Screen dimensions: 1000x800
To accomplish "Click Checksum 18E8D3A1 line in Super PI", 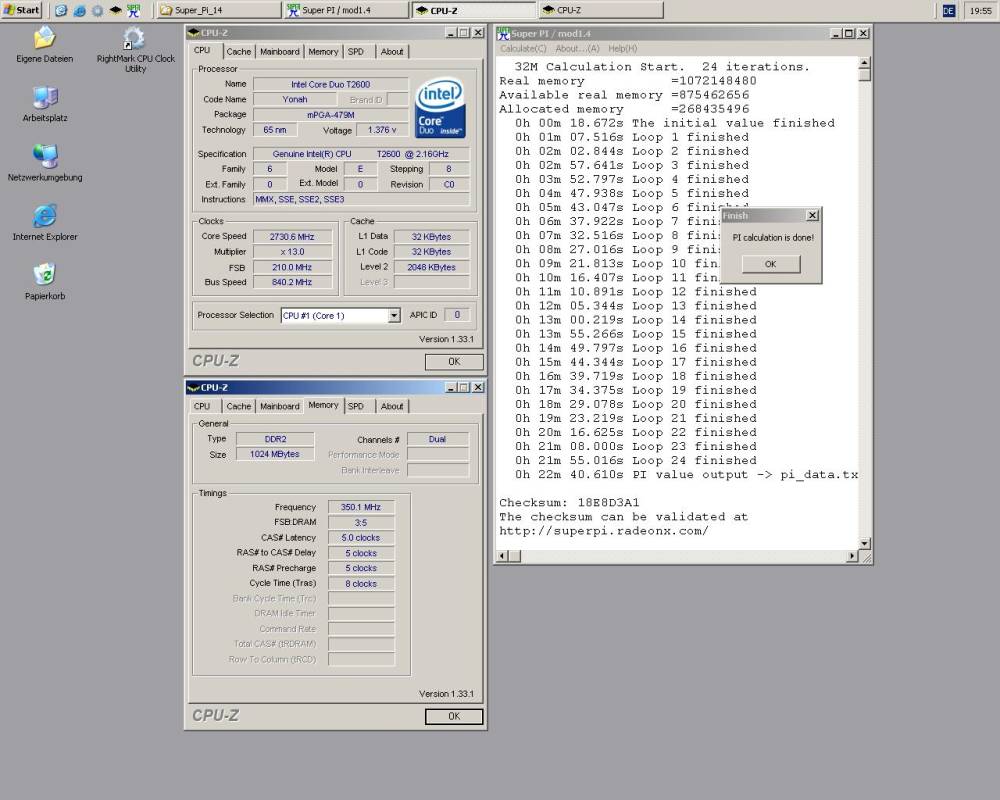I will click(x=569, y=503).
